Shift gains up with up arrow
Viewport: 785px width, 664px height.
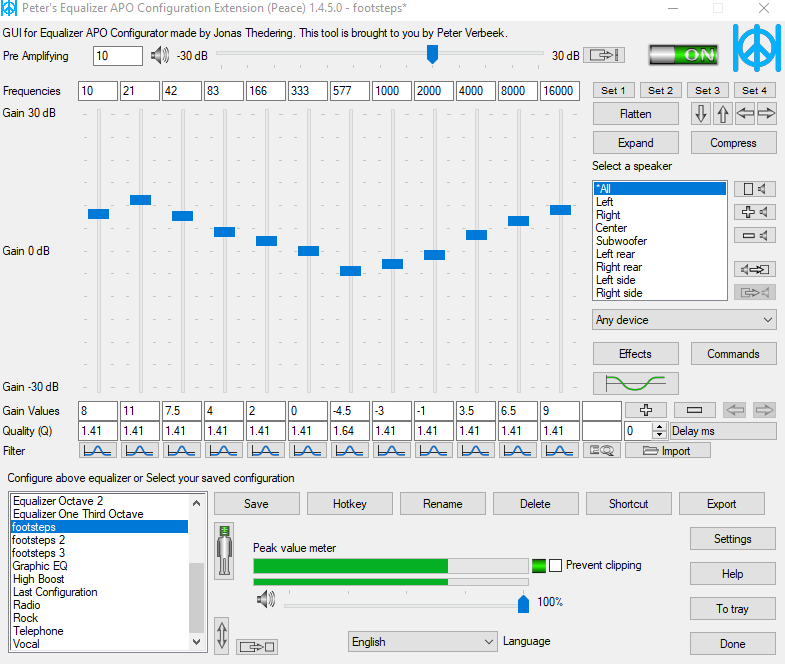pyautogui.click(x=723, y=114)
